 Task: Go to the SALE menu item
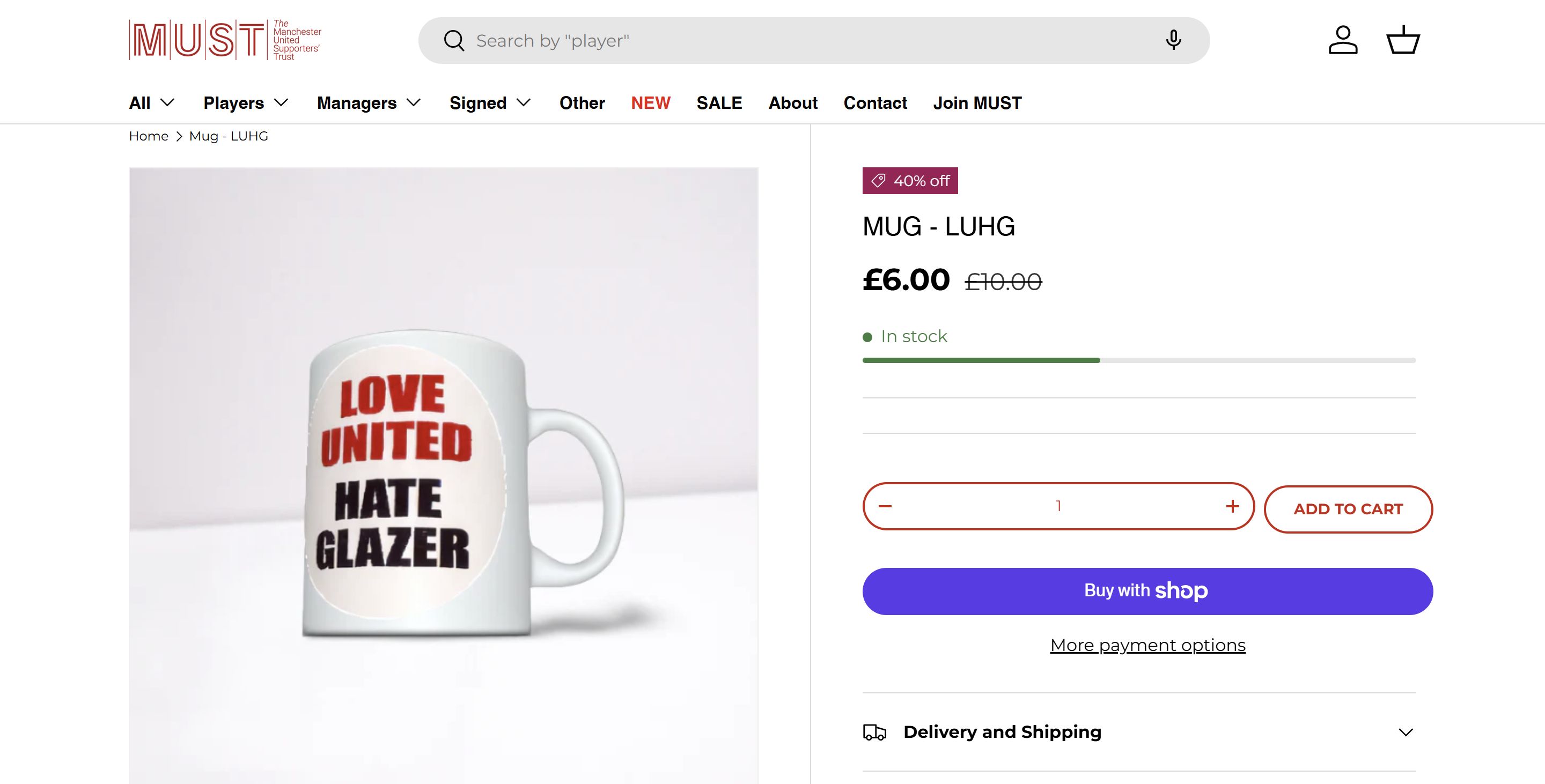(719, 103)
